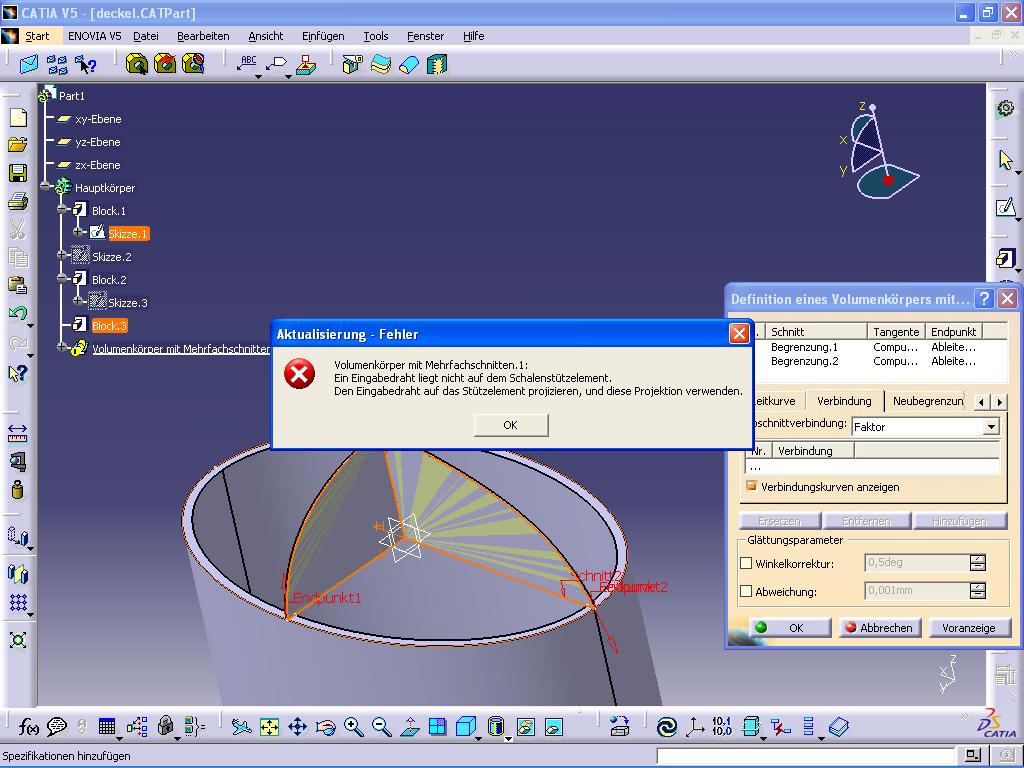Click the red stamp icon in top toolbar
1024x768 pixels.
coord(306,64)
